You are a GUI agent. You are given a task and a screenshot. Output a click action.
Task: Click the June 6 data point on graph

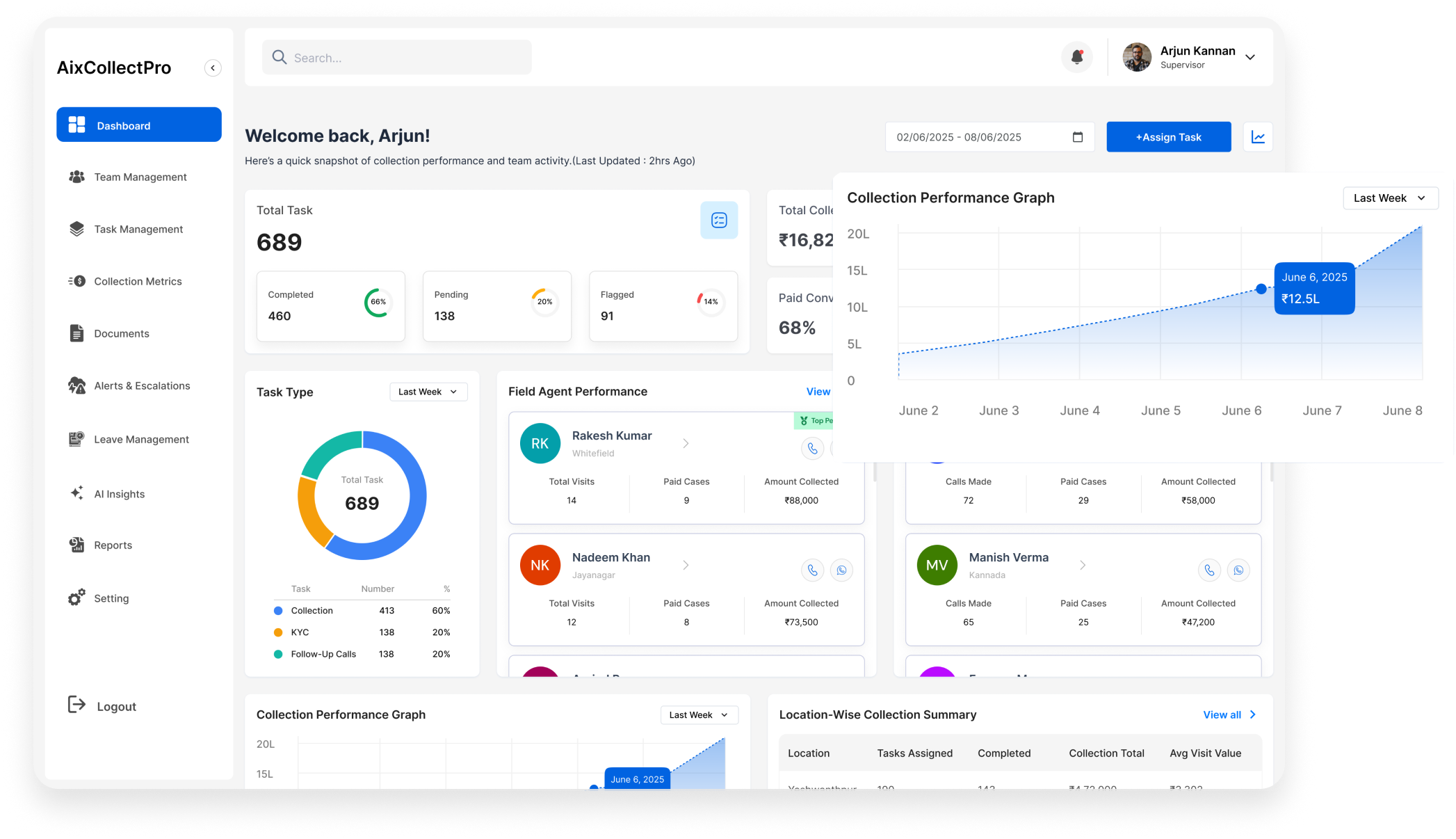click(x=1261, y=289)
